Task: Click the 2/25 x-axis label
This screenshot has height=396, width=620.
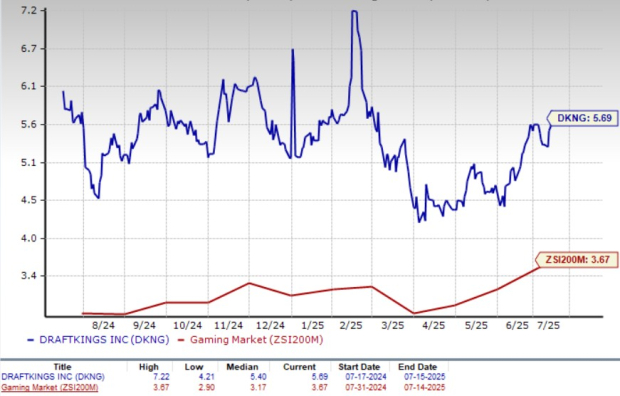Action: (x=351, y=326)
